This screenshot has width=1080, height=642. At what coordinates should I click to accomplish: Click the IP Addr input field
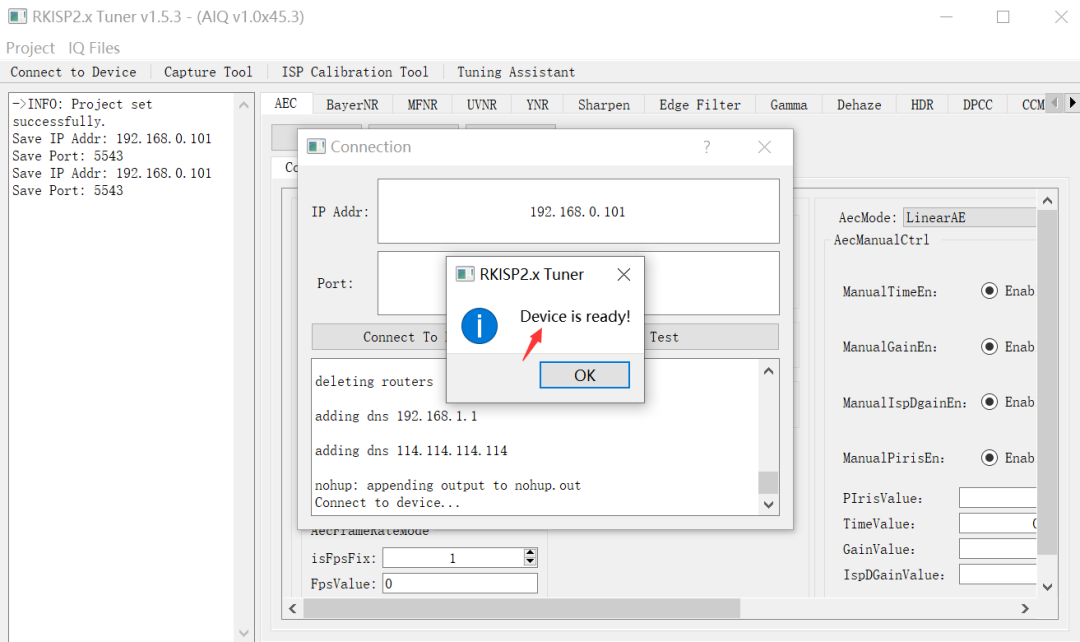pos(578,212)
